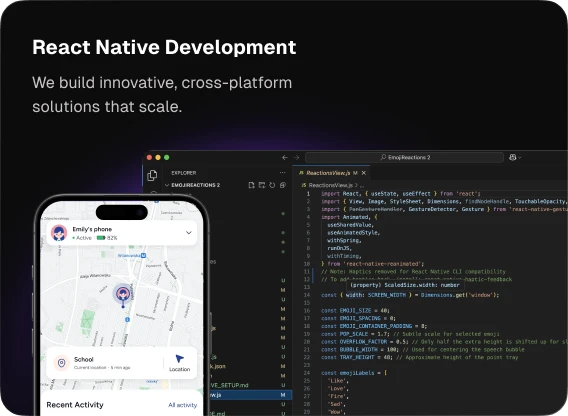Click the yellow minimize window button

pyautogui.click(x=158, y=157)
